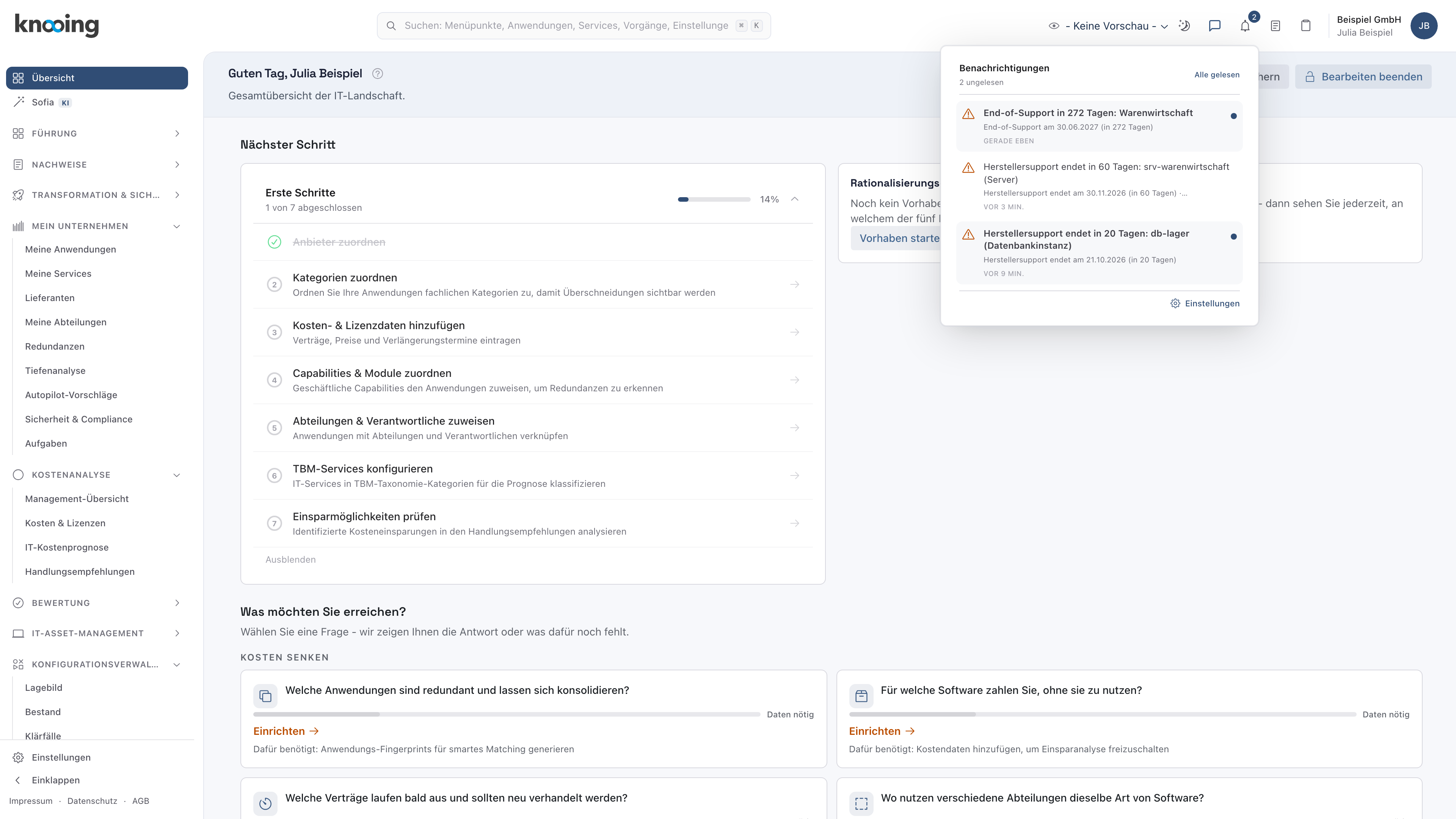Image resolution: width=1456 pixels, height=819 pixels.
Task: Expand the NACHWEISE sidebar section
Action: coord(97,165)
